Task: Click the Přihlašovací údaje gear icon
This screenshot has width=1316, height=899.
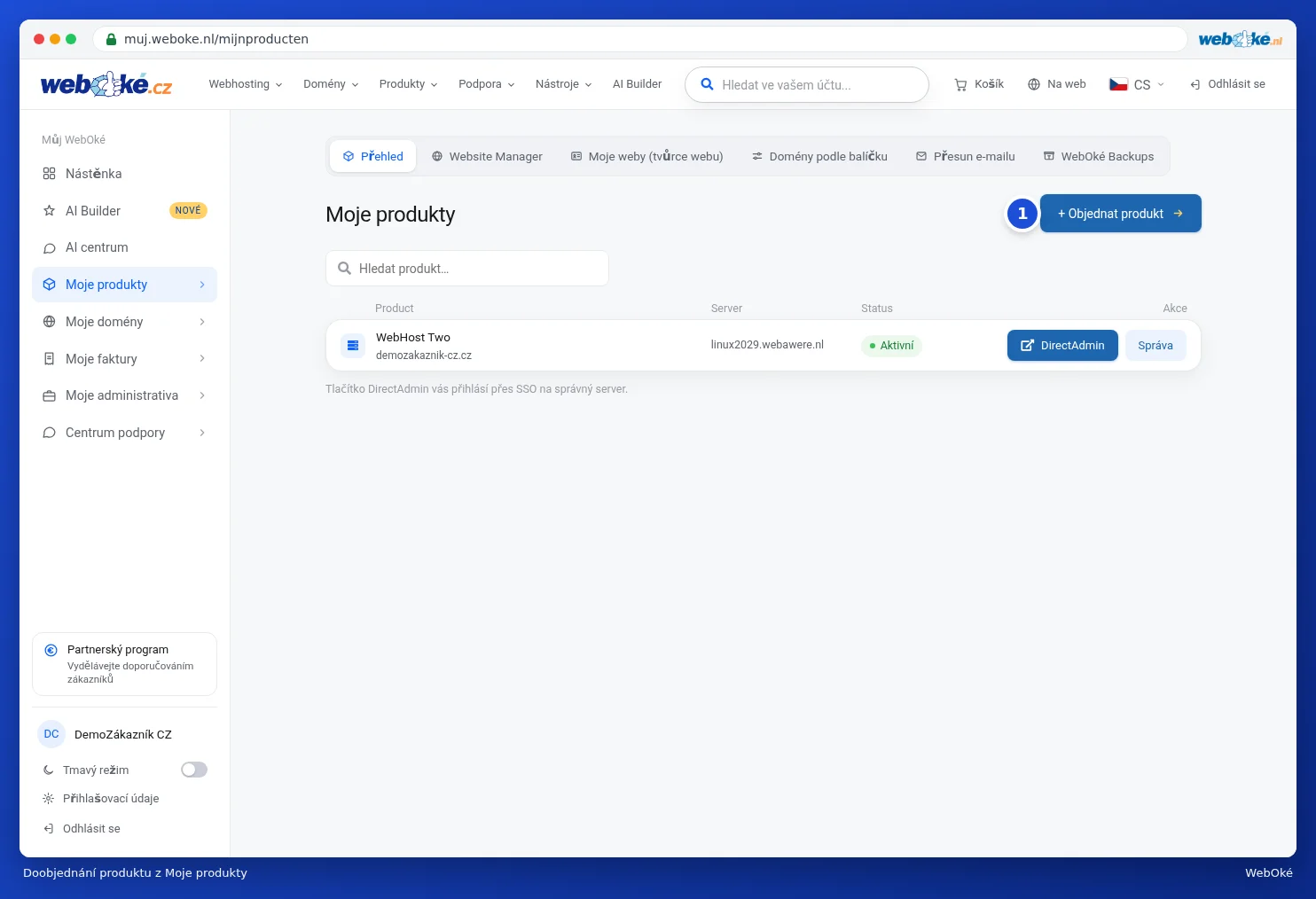Action: coord(49,798)
